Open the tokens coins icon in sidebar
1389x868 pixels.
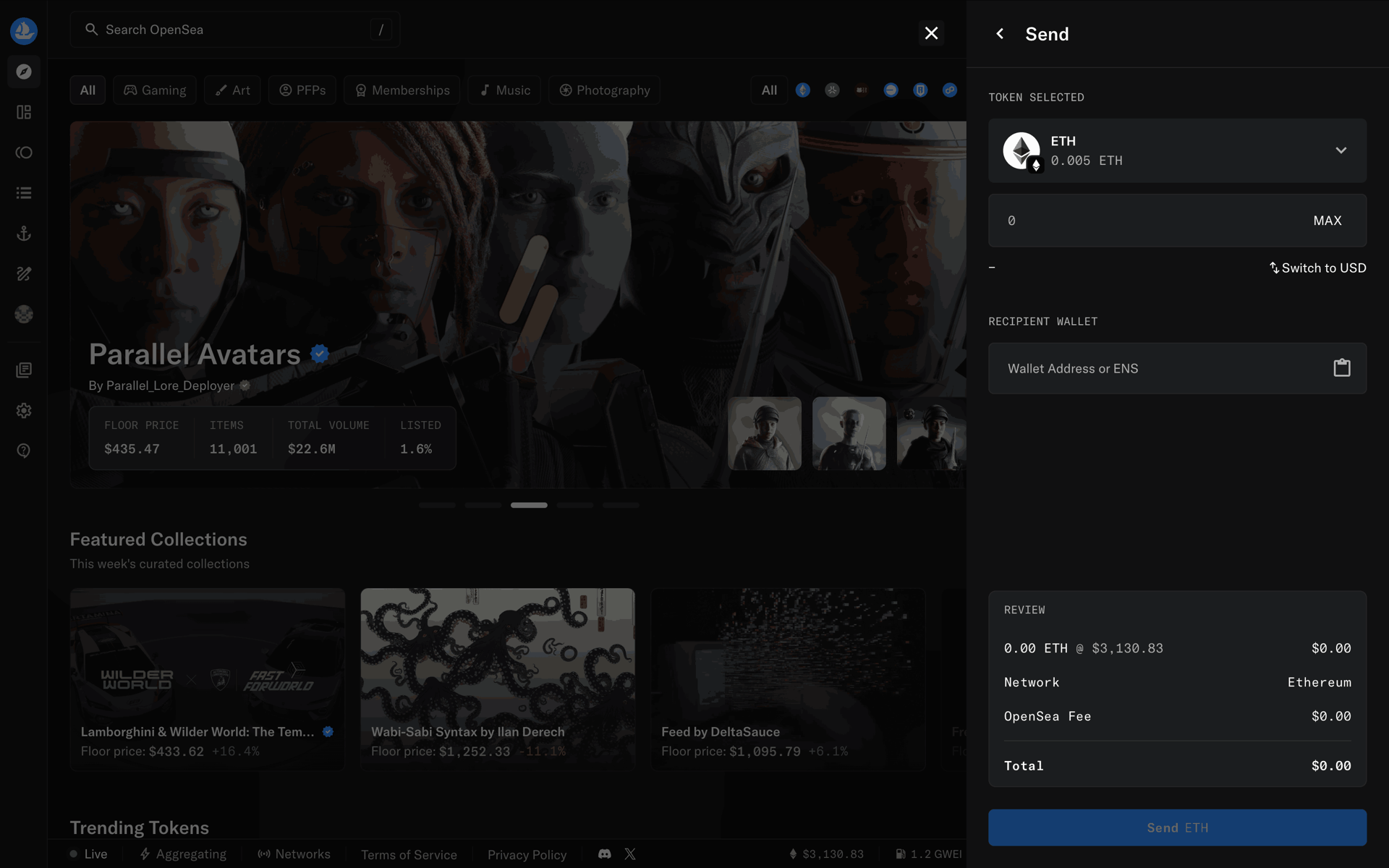tap(24, 153)
